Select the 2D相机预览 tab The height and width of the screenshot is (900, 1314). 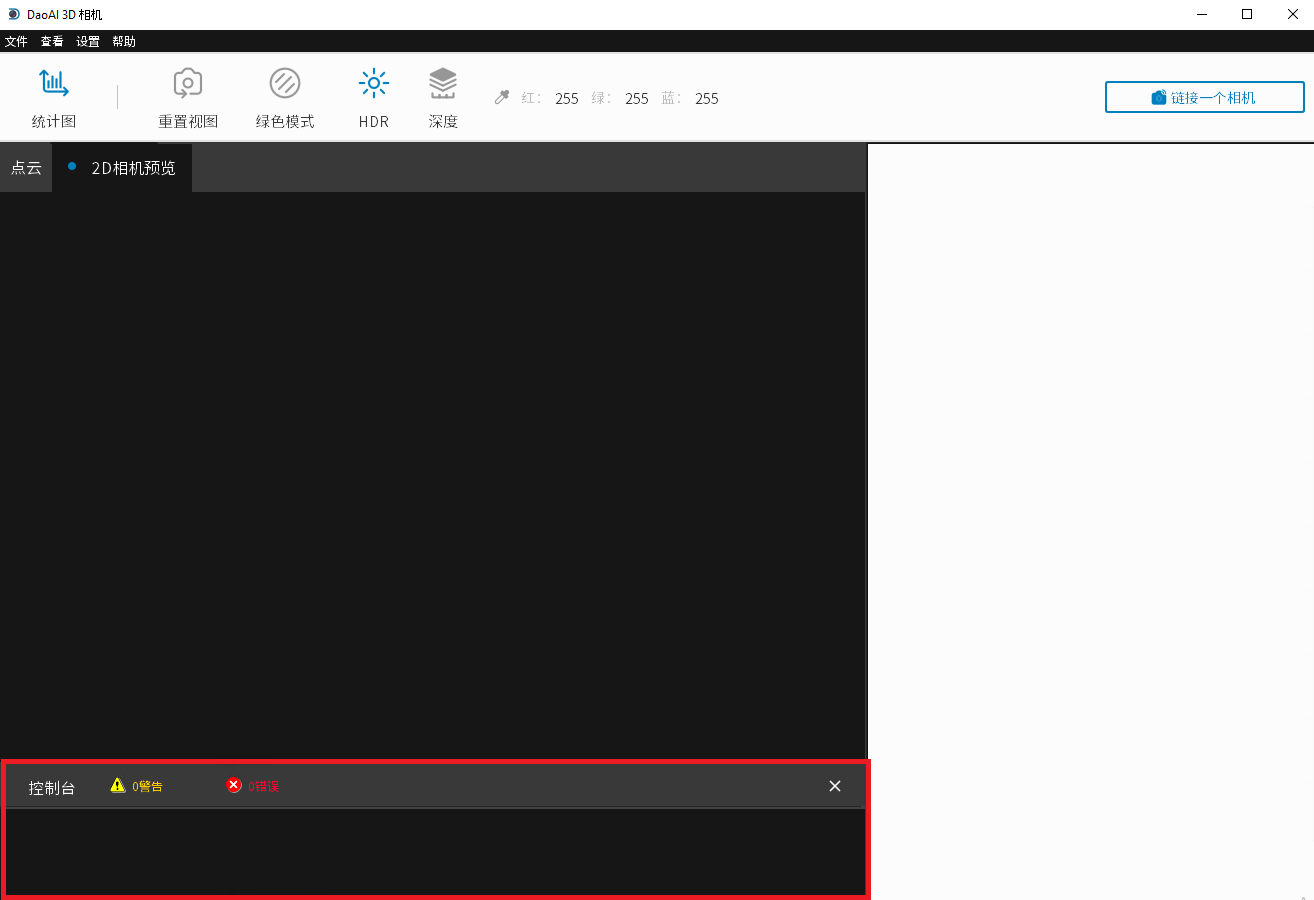pyautogui.click(x=134, y=167)
